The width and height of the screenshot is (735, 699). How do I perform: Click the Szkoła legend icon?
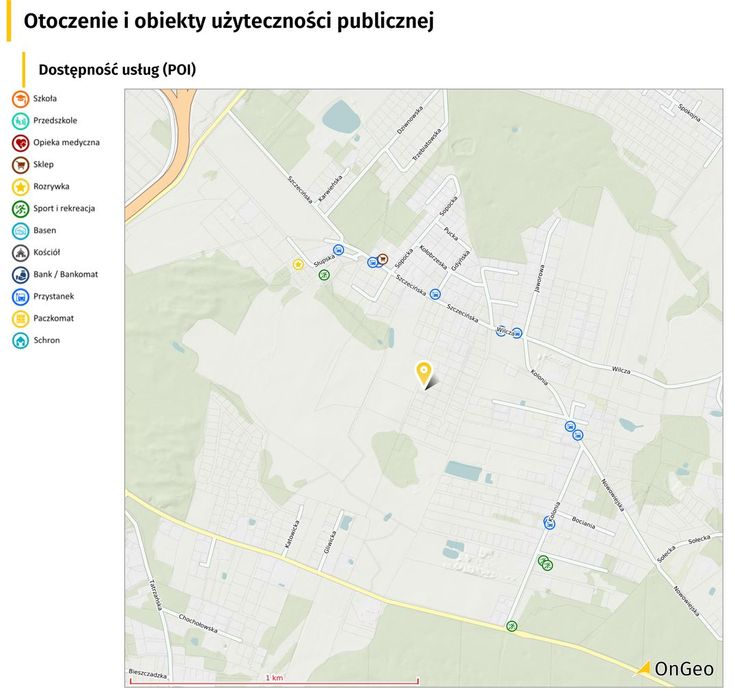(x=21, y=99)
